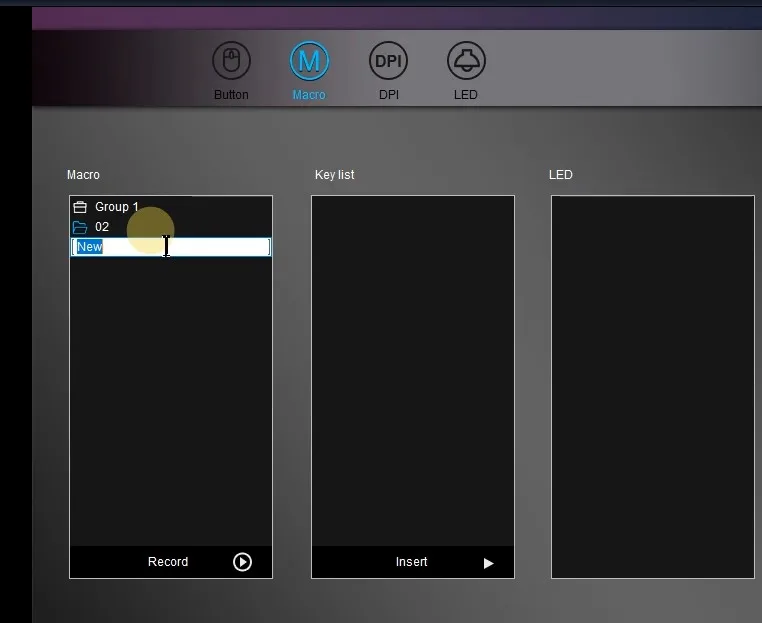This screenshot has height=623, width=762.
Task: Start recording with circular play icon
Action: [242, 562]
